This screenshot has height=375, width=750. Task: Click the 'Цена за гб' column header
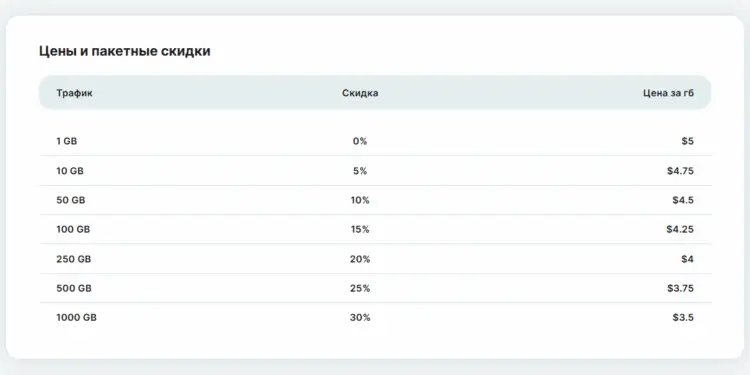click(668, 93)
